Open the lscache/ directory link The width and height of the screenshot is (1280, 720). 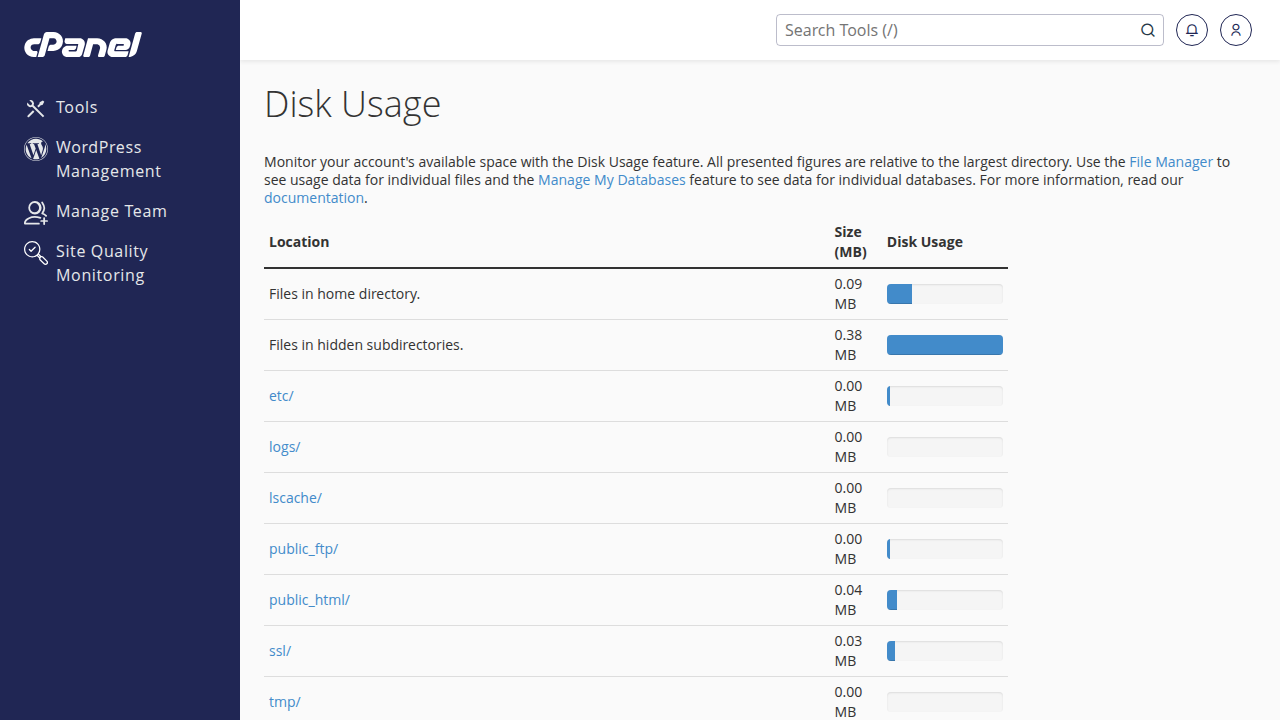click(x=295, y=498)
